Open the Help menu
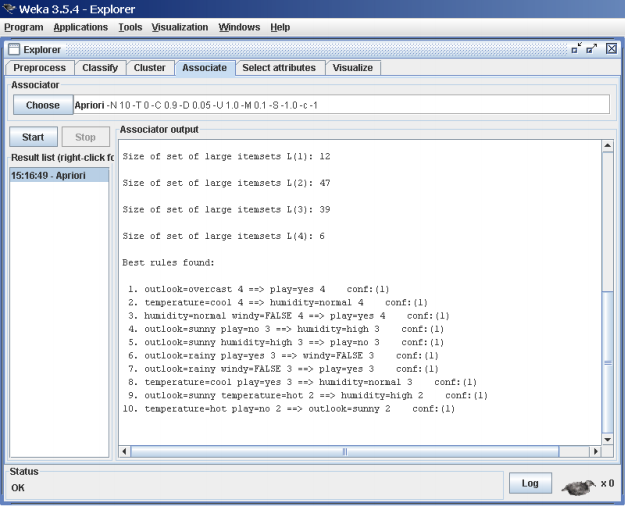The width and height of the screenshot is (625, 506). [280, 27]
